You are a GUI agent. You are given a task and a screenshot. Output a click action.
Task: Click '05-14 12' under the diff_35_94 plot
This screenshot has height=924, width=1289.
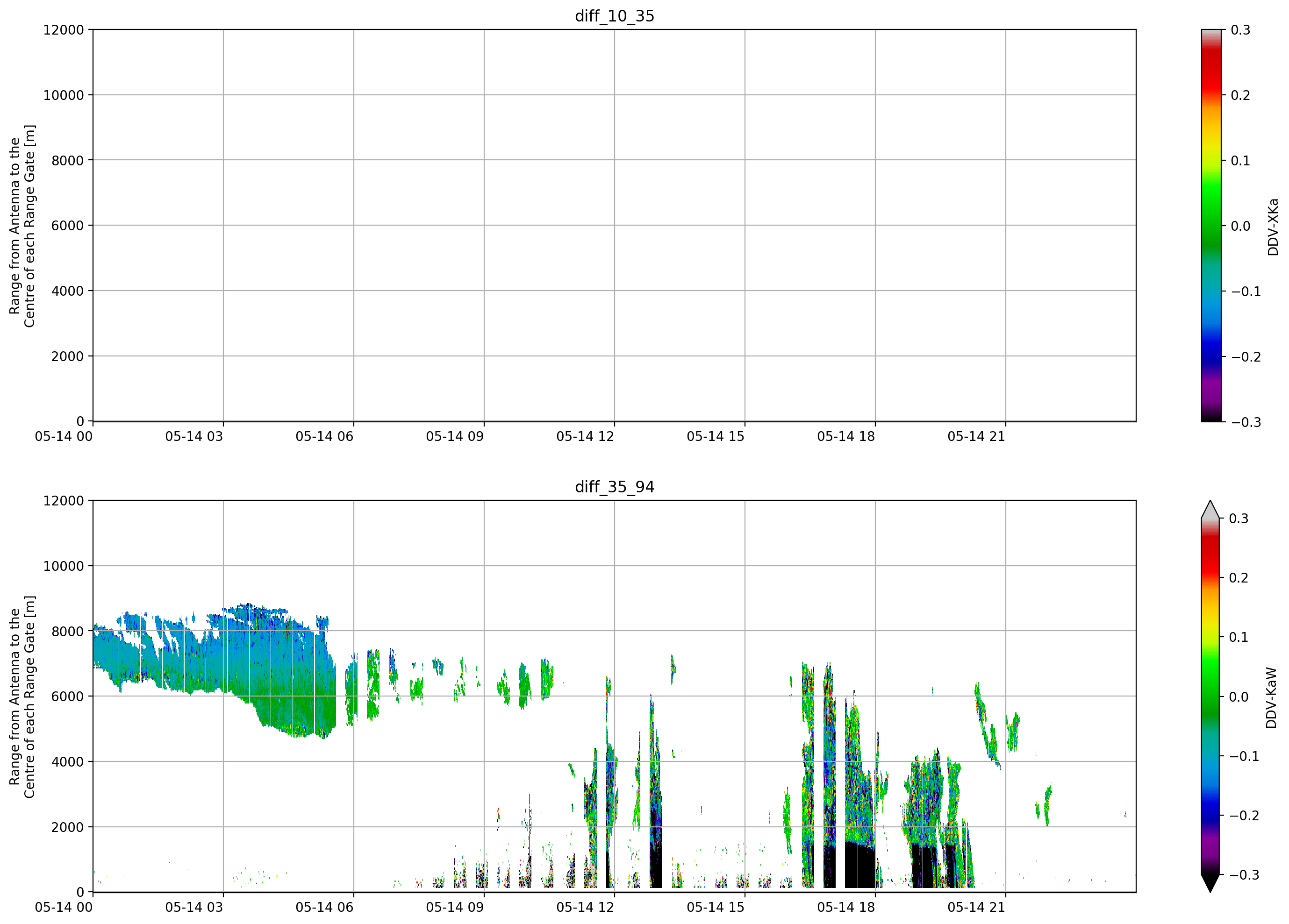click(586, 907)
